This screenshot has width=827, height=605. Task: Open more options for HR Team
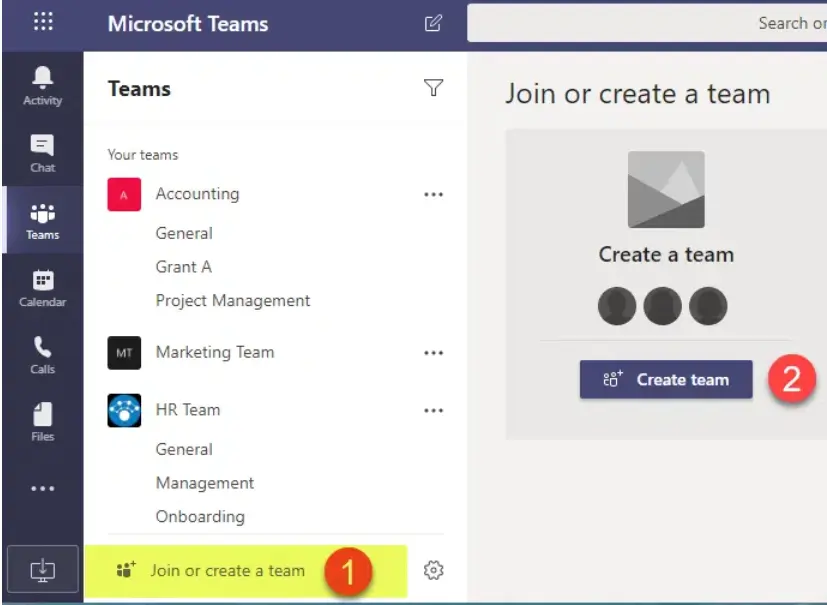click(433, 410)
